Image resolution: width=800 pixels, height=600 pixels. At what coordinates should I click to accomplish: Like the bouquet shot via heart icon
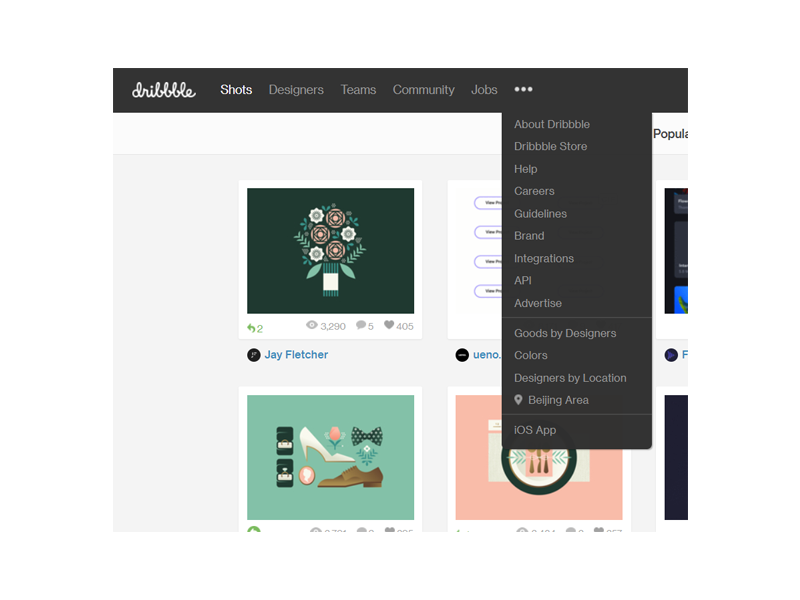[389, 326]
